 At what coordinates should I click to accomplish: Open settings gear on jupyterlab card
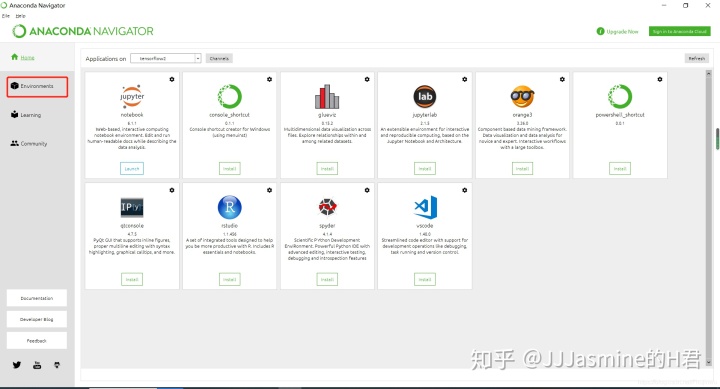click(465, 79)
